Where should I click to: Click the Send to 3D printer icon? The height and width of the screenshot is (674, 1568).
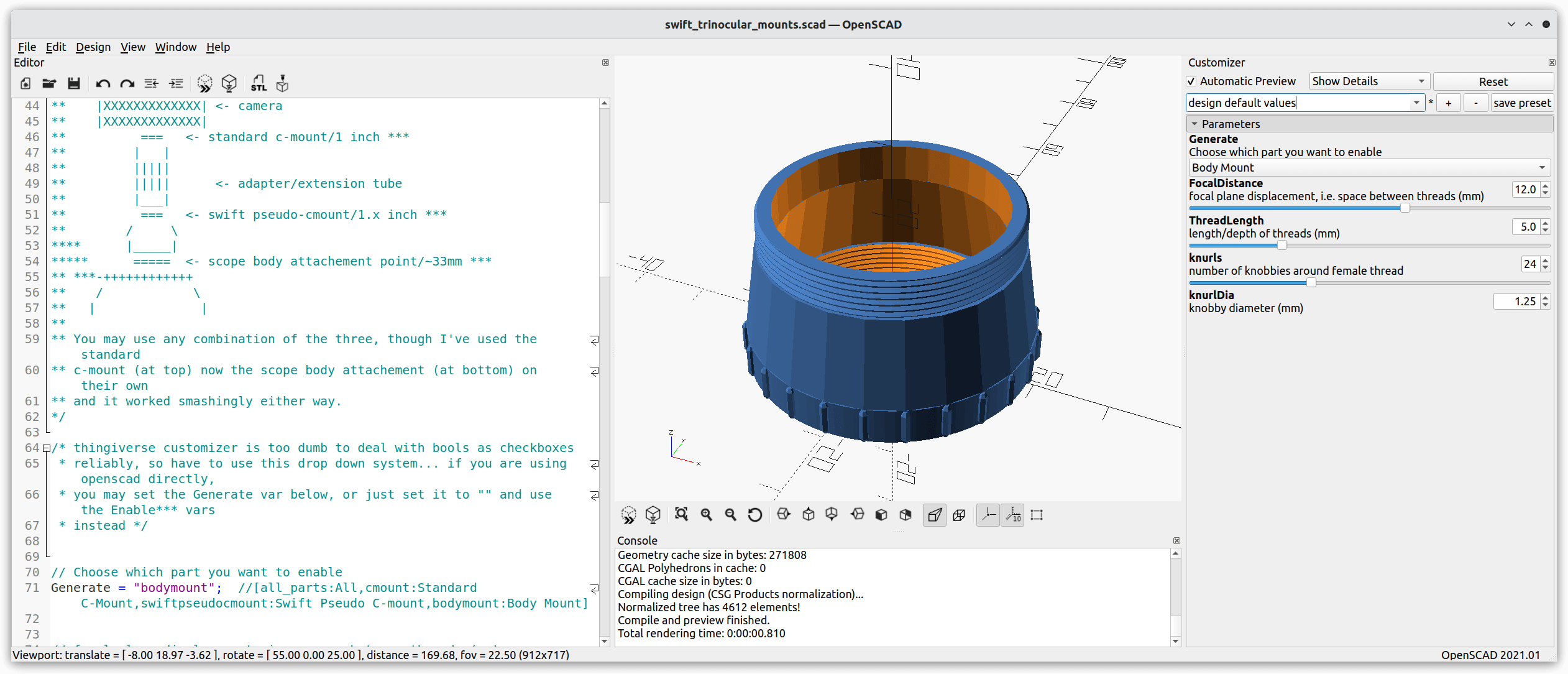(x=283, y=83)
